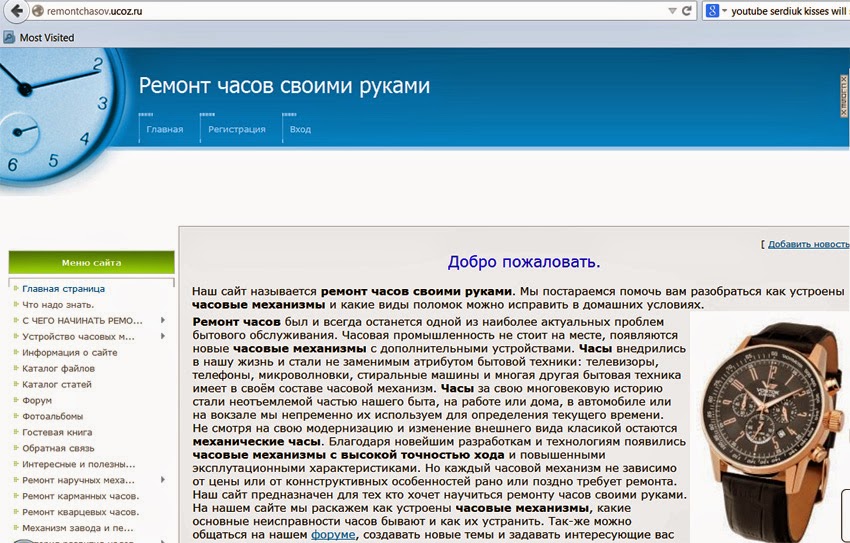This screenshot has width=850, height=543.
Task: Click the Most Visited bookmarks folder icon
Action: pyautogui.click(x=9, y=37)
